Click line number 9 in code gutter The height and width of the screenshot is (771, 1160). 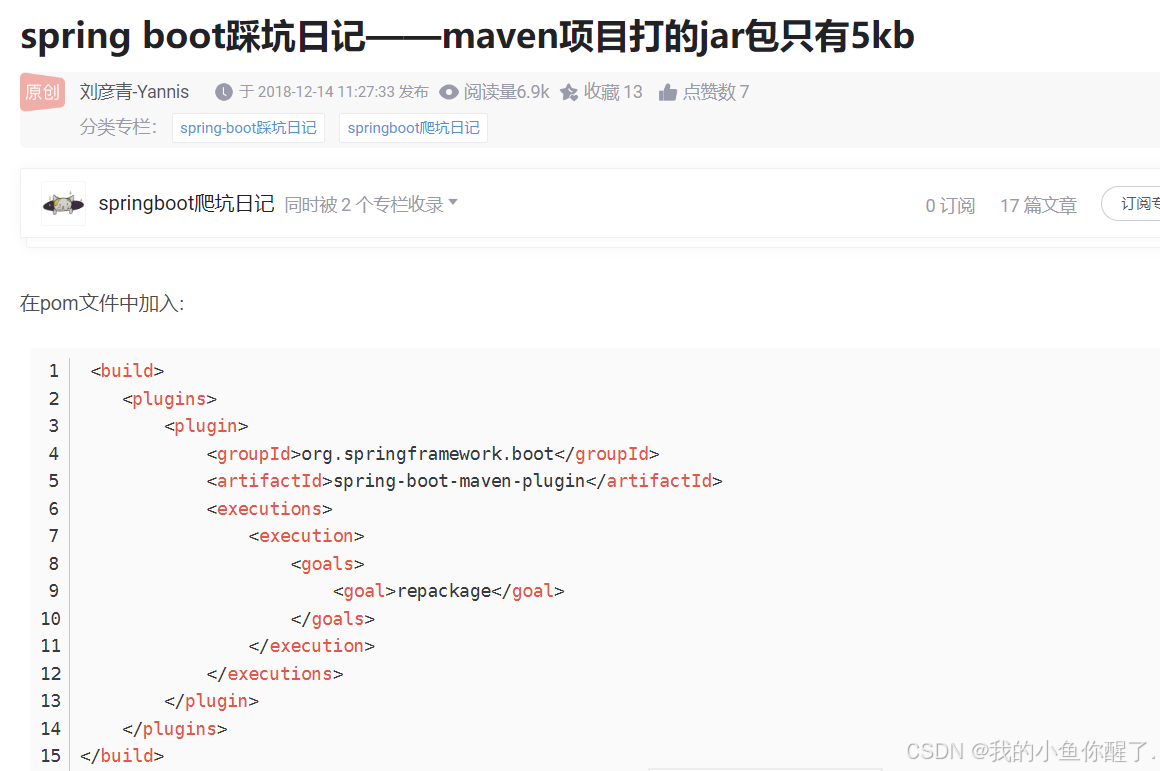tap(53, 591)
